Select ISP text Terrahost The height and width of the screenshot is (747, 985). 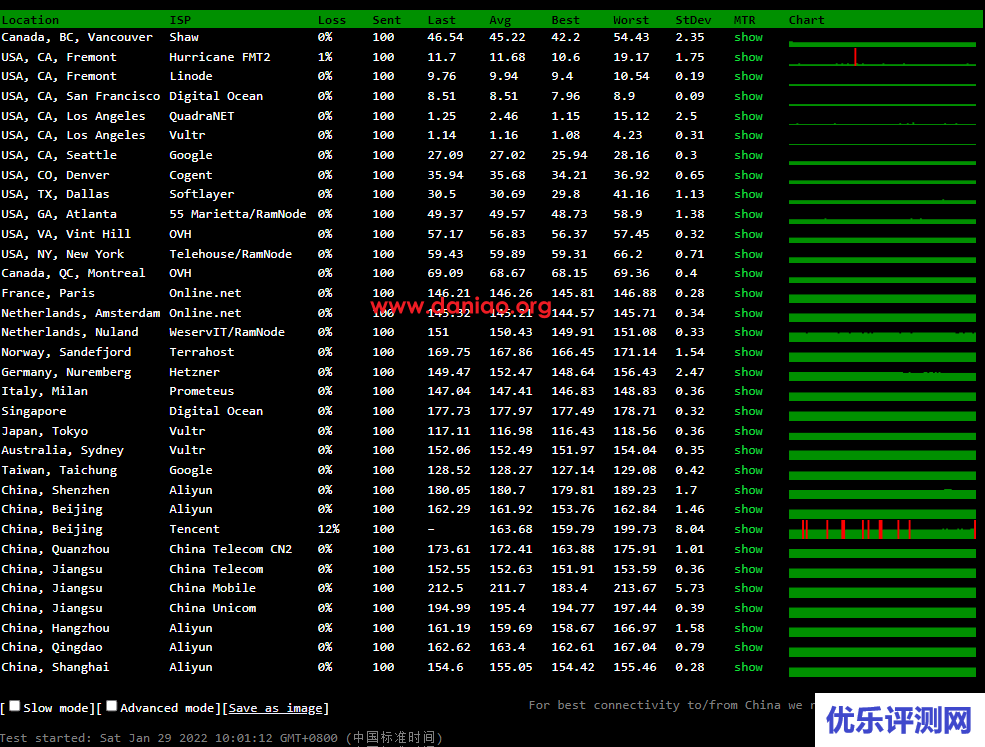(202, 352)
